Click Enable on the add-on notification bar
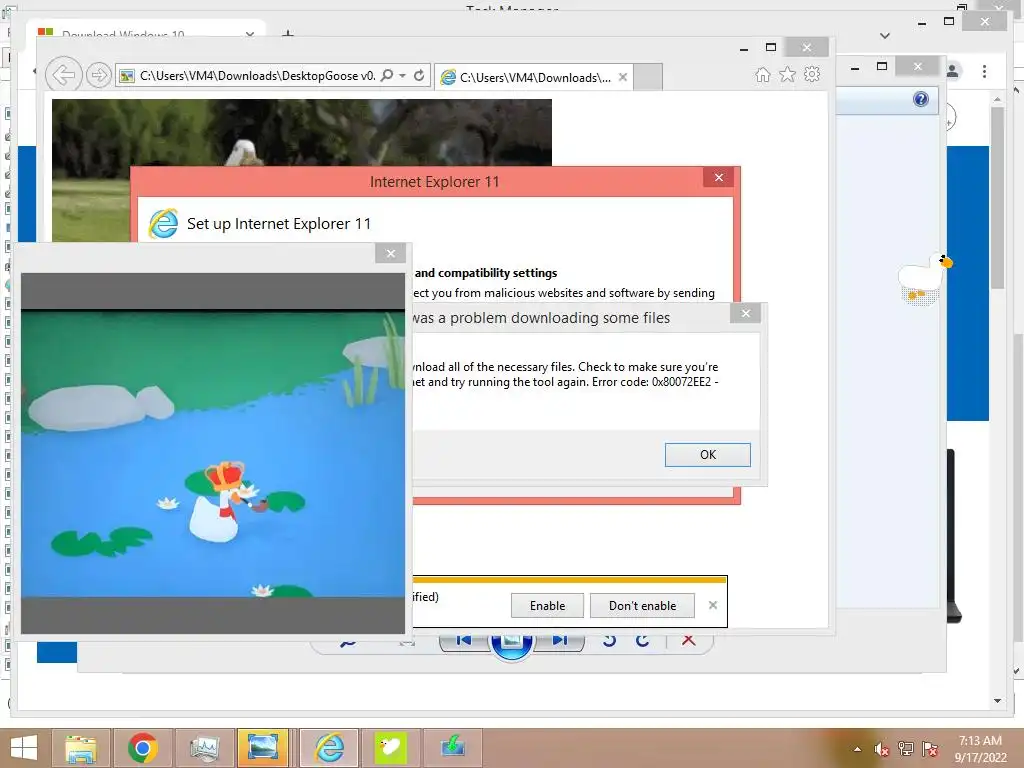The image size is (1024, 768). coord(547,605)
